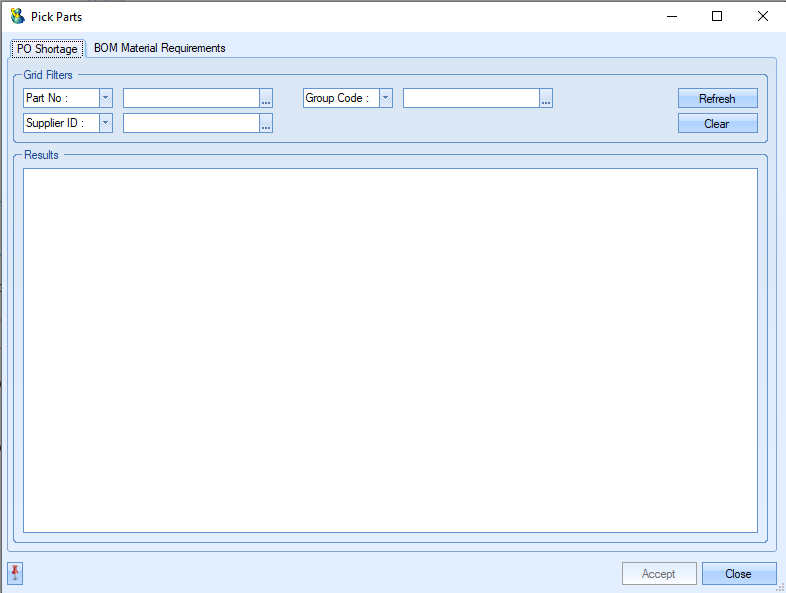The width and height of the screenshot is (786, 593).
Task: Expand the Group Code filter dropdown arrow
Action: pyautogui.click(x=385, y=98)
